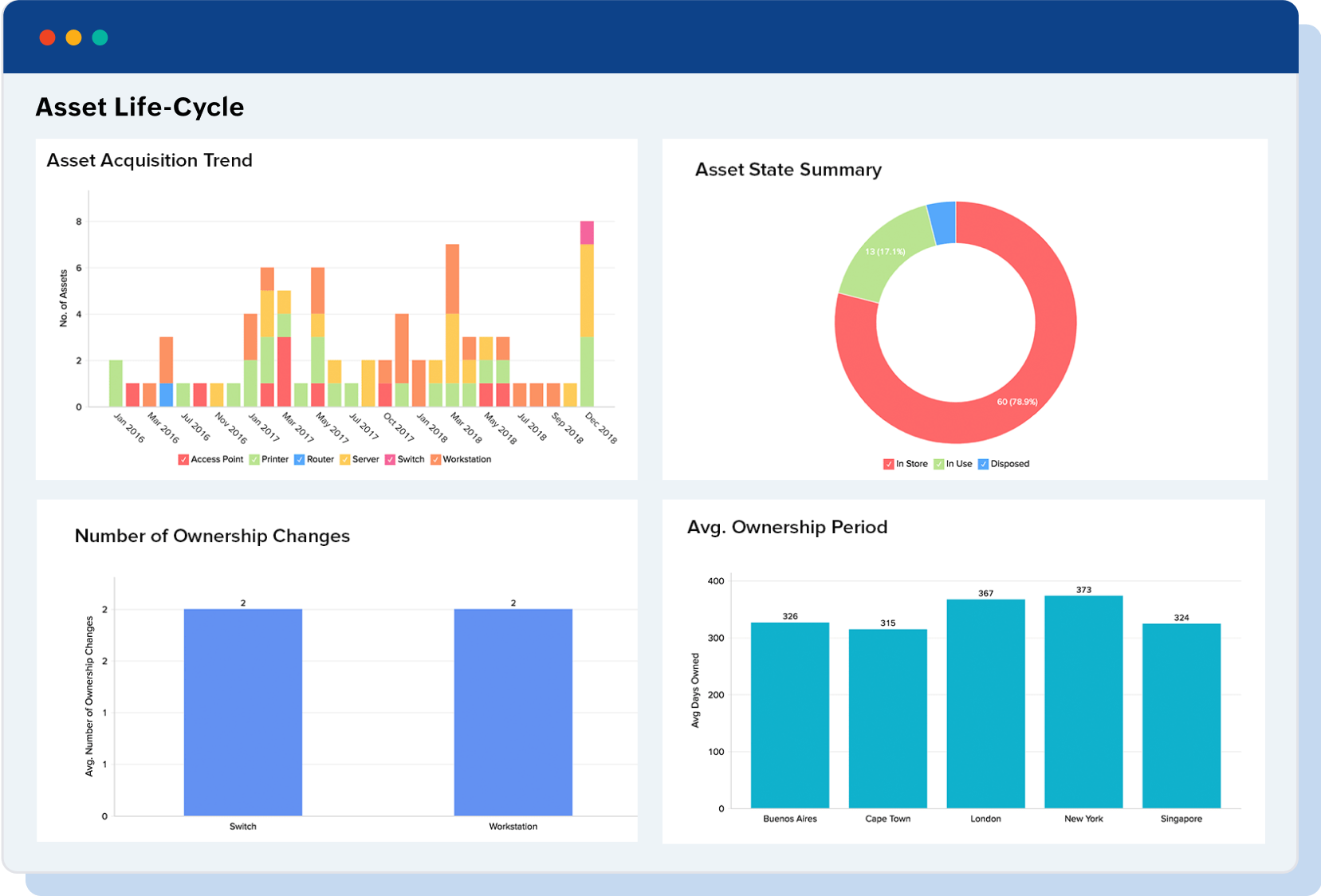This screenshot has width=1321, height=896.
Task: Click the Avg. Ownership Period title
Action: (788, 527)
